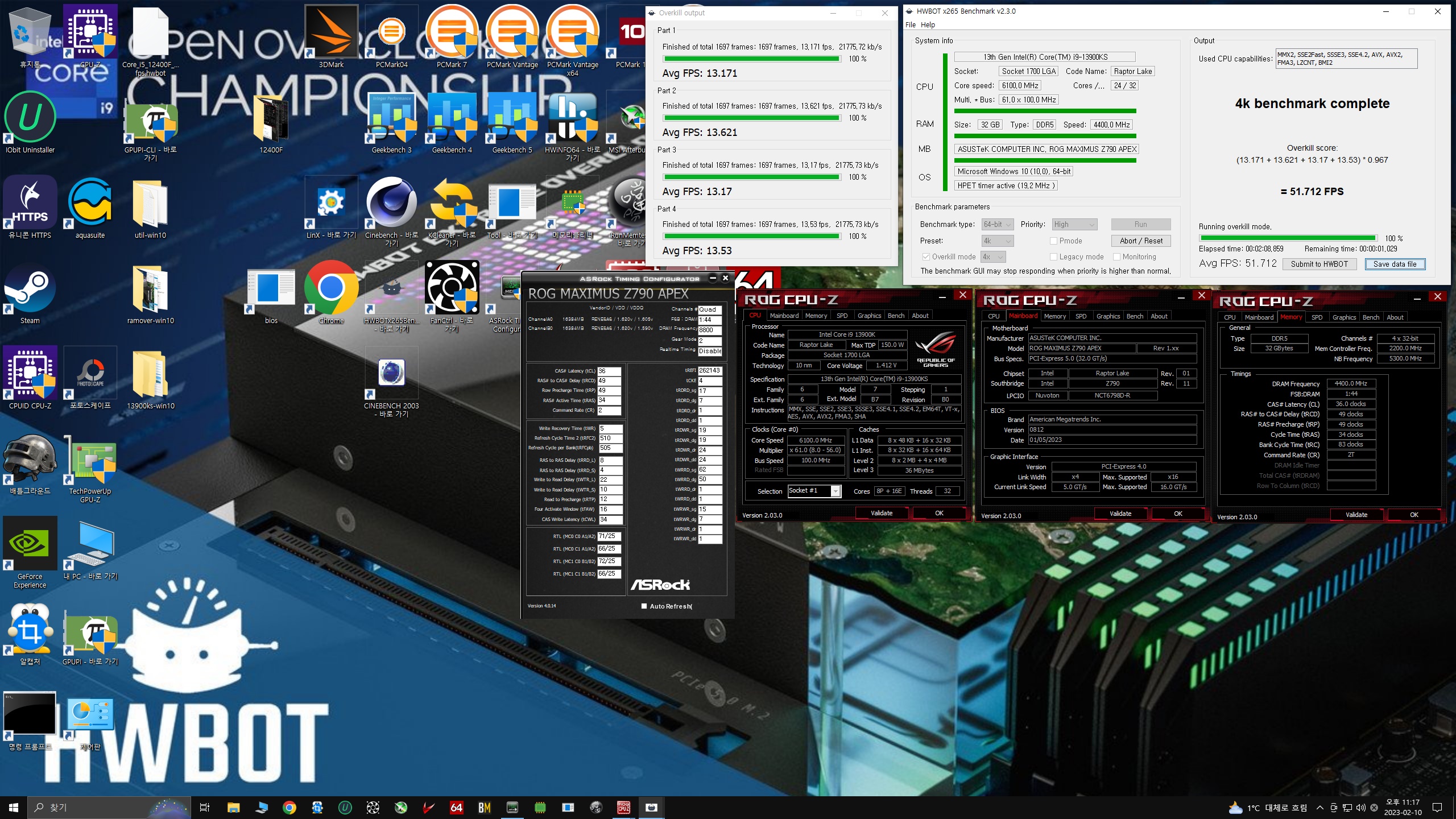
Task: Enable the Pmode checkbox
Action: pyautogui.click(x=1053, y=241)
